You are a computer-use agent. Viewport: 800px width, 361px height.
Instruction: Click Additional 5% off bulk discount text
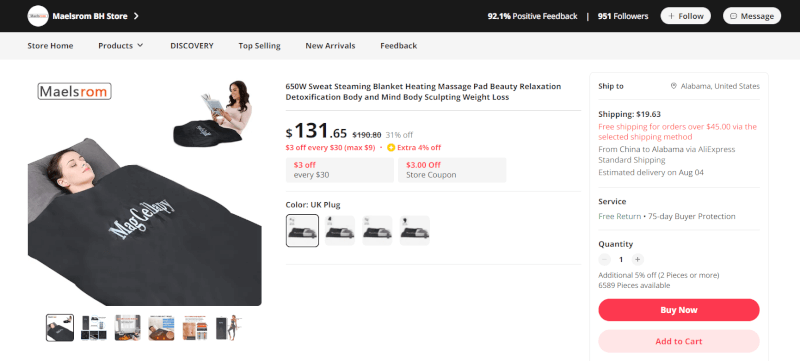659,275
